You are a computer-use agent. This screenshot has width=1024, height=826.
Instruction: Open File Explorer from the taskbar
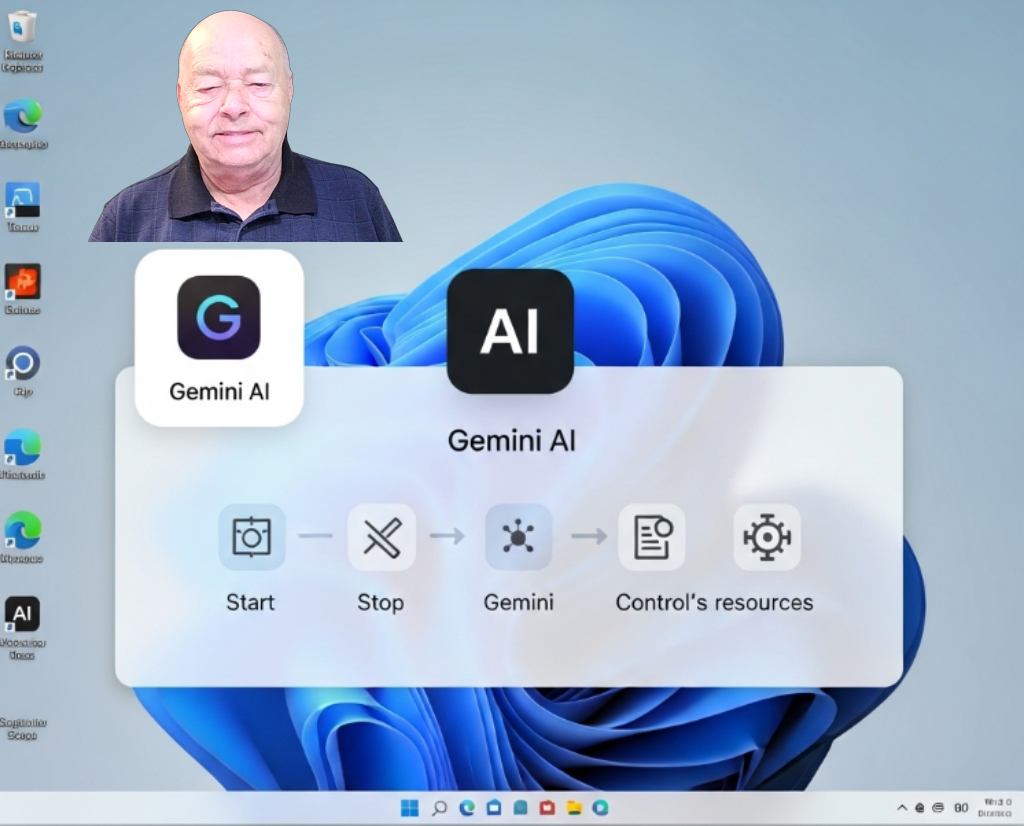(x=574, y=808)
